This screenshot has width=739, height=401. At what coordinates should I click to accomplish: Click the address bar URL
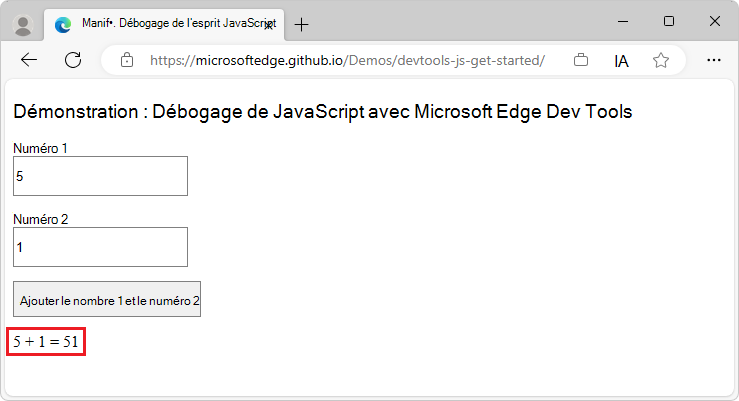pyautogui.click(x=347, y=60)
